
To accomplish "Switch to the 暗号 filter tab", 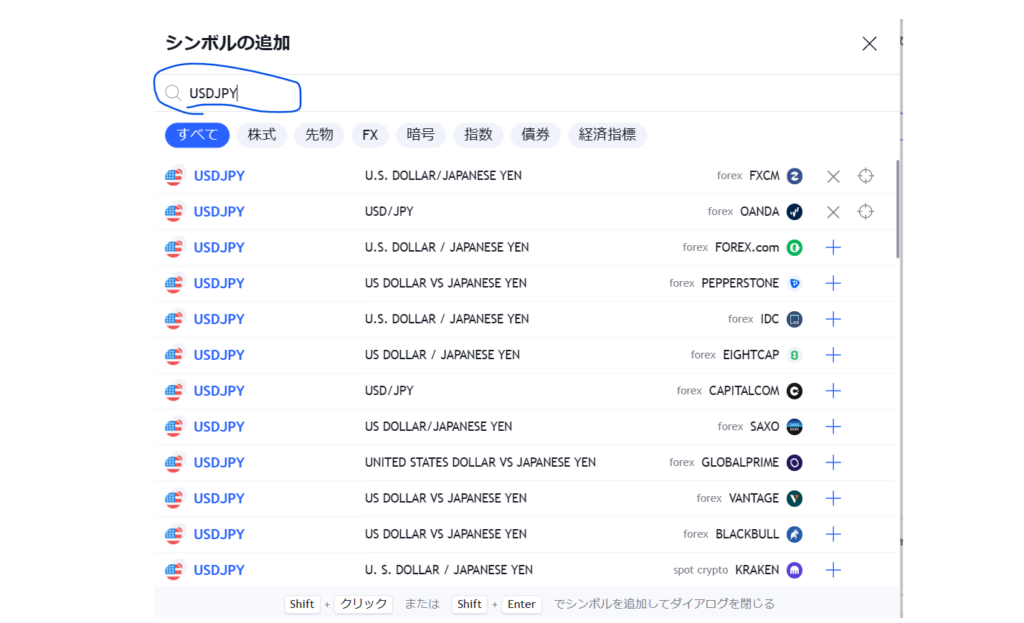I will click(x=421, y=135).
